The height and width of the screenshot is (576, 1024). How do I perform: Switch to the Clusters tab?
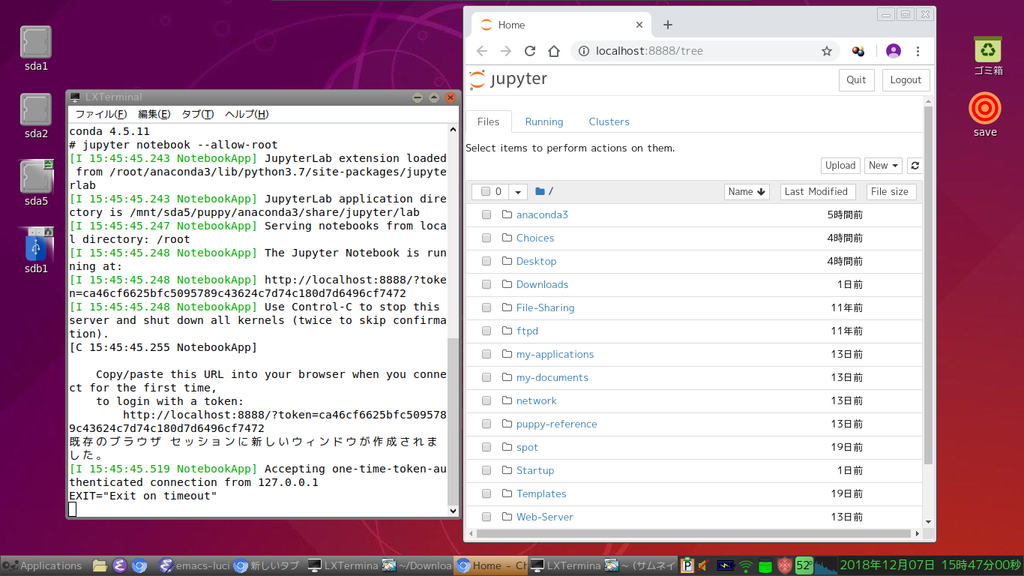[609, 121]
